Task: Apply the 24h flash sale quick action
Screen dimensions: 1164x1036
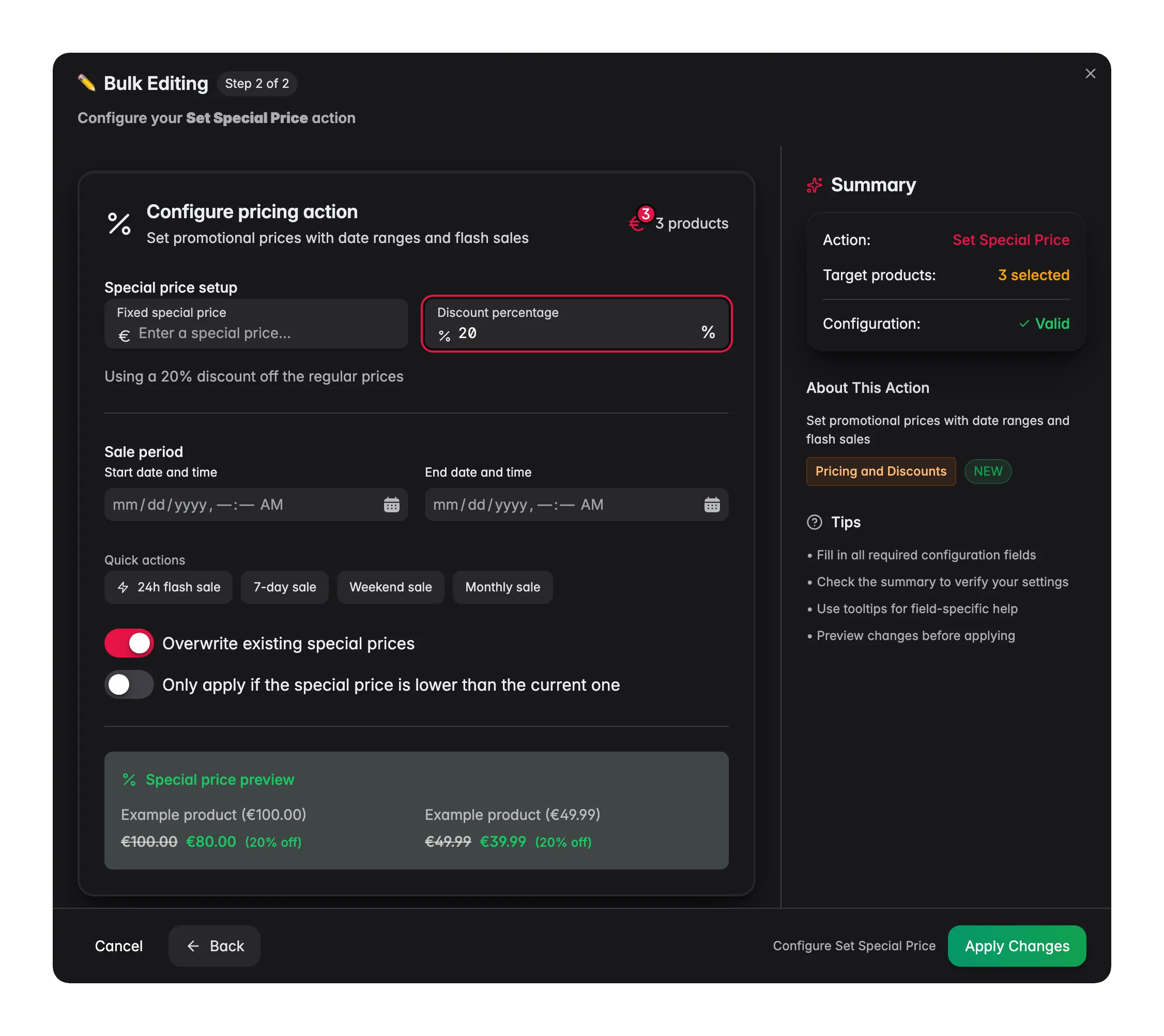Action: (x=169, y=587)
